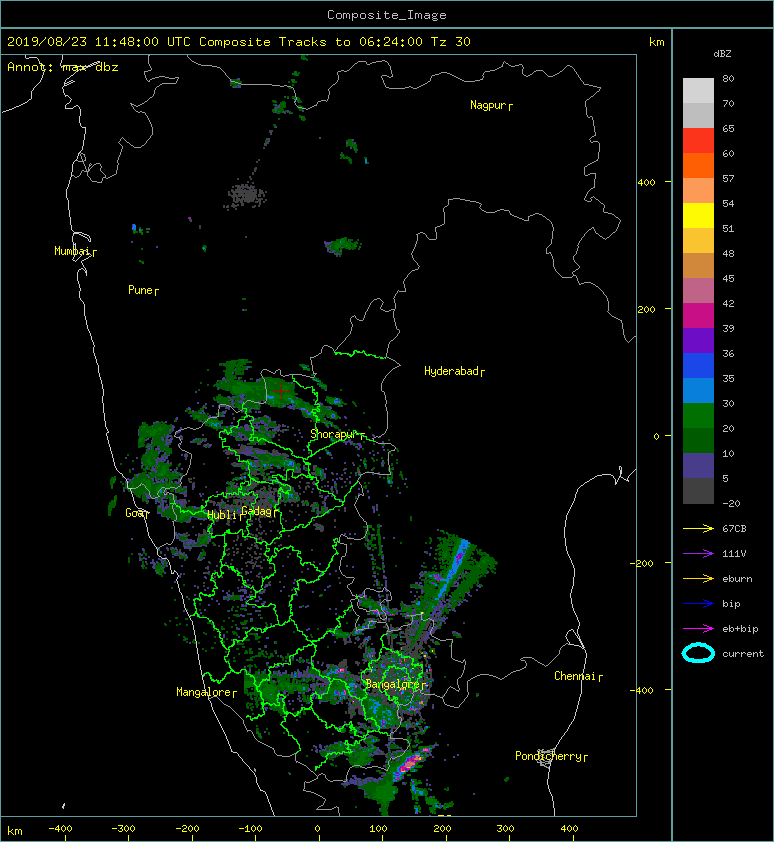Pick the brown 45–48 dBZ swatch
The width and height of the screenshot is (774, 842).
point(698,265)
